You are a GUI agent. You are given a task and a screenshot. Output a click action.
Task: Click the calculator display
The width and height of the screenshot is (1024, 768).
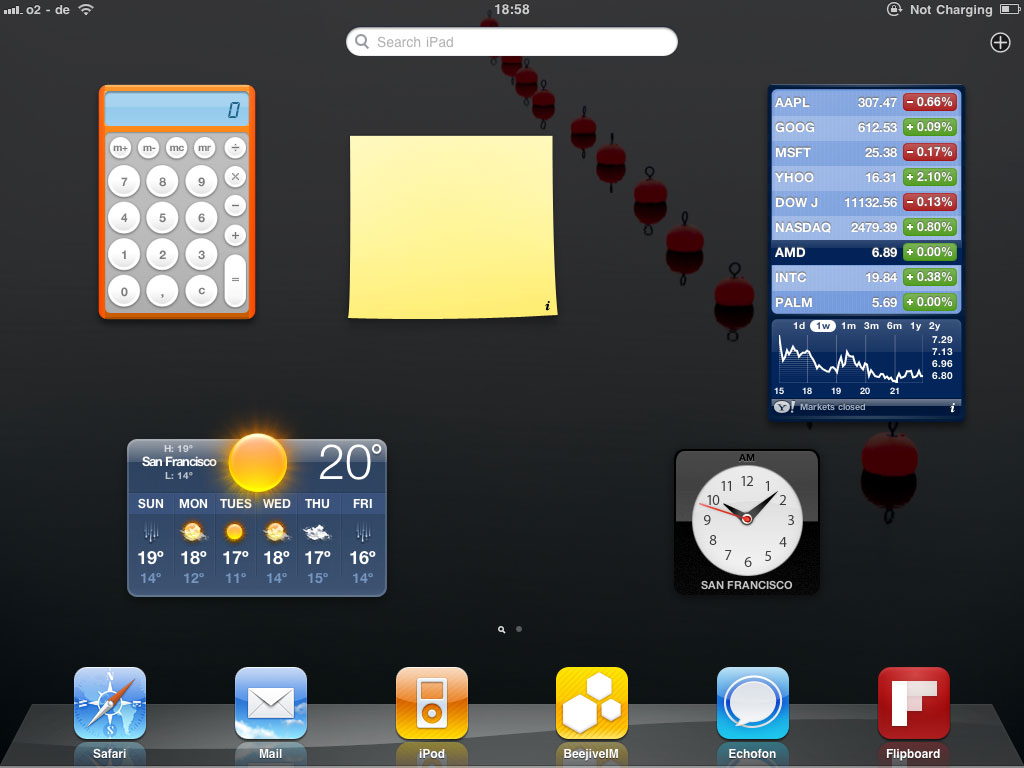pyautogui.click(x=176, y=109)
